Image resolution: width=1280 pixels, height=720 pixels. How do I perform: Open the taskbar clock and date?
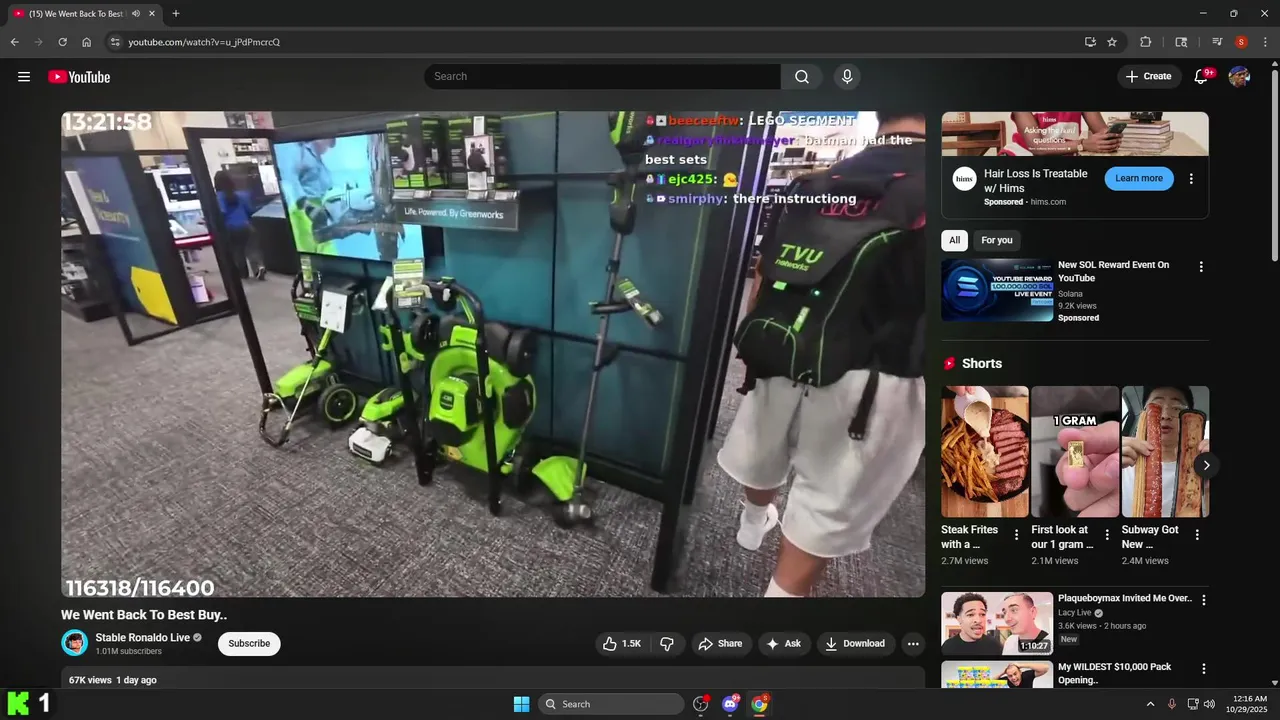click(1248, 704)
